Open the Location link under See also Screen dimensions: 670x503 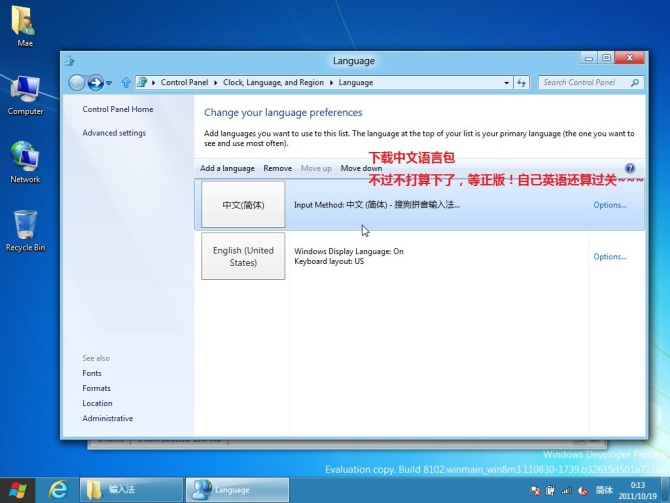click(97, 403)
